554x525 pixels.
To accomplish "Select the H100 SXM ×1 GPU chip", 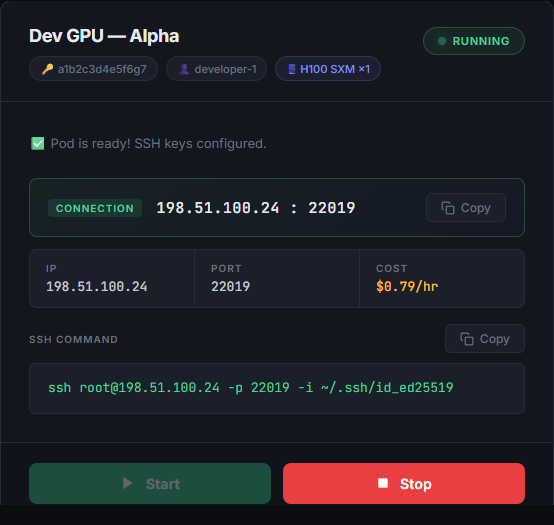I will pyautogui.click(x=328, y=69).
